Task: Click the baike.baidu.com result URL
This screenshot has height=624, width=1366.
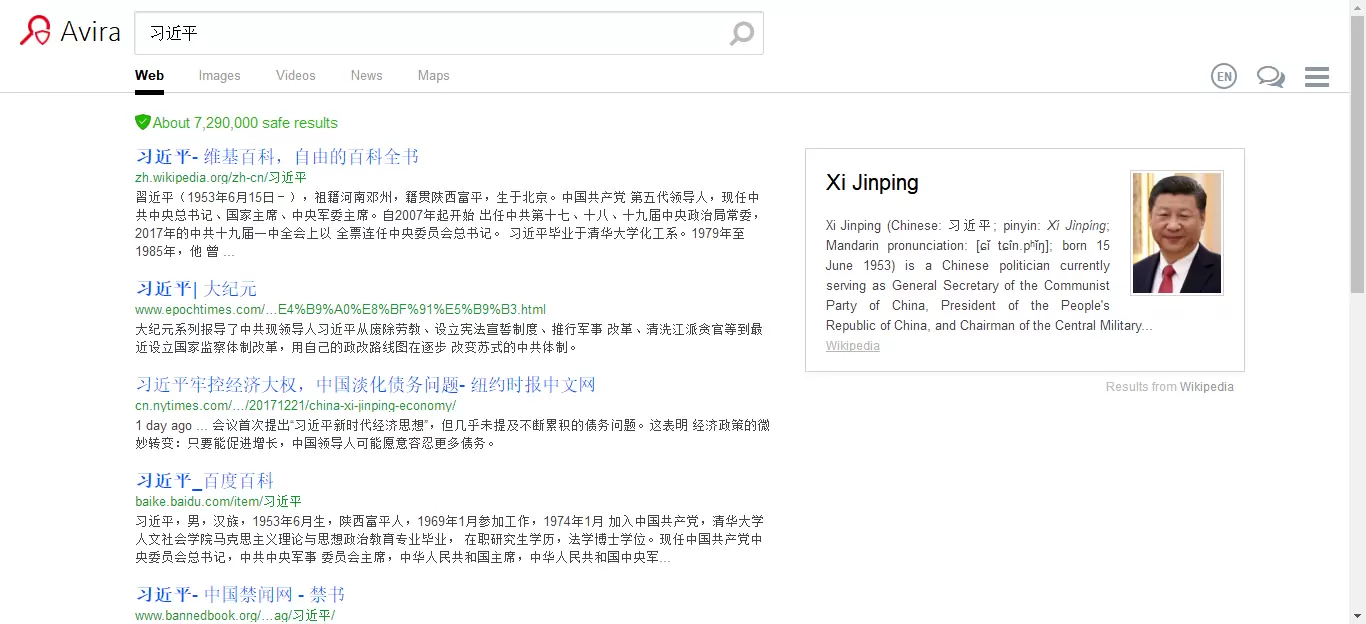Action: [218, 501]
